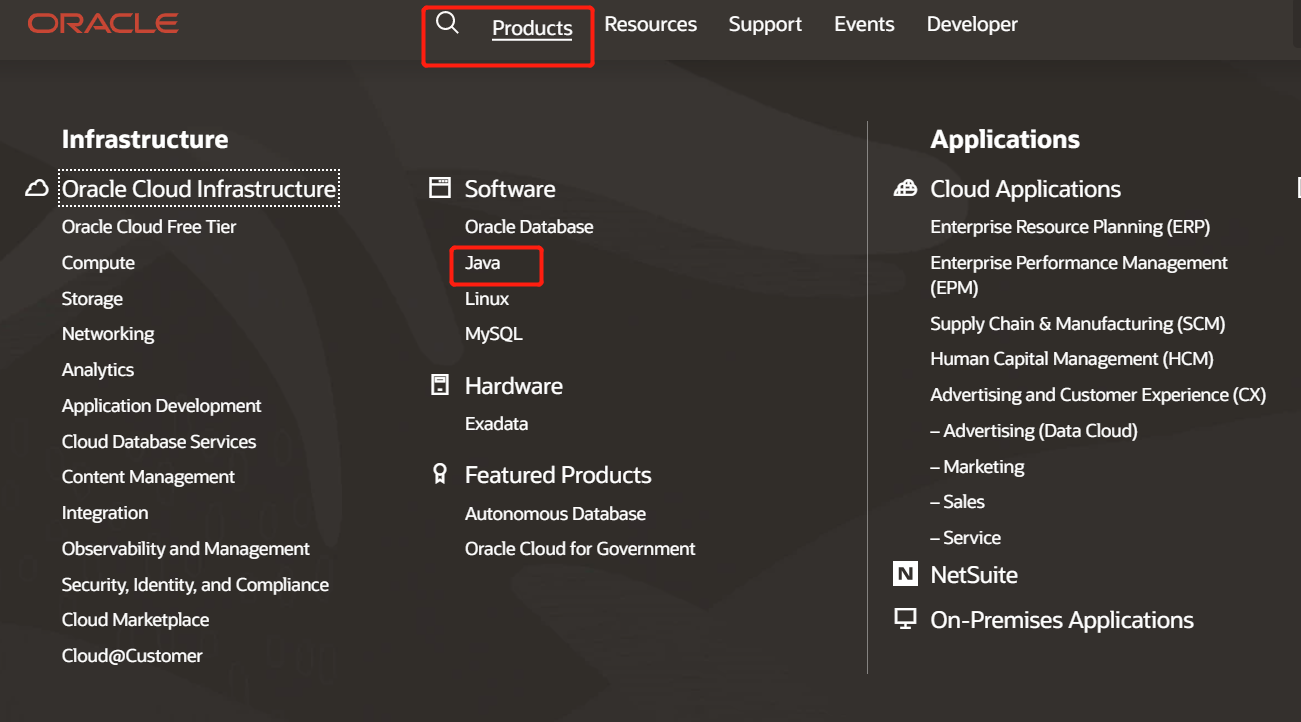Open the Exadata link
The height and width of the screenshot is (722, 1301).
[x=496, y=424]
